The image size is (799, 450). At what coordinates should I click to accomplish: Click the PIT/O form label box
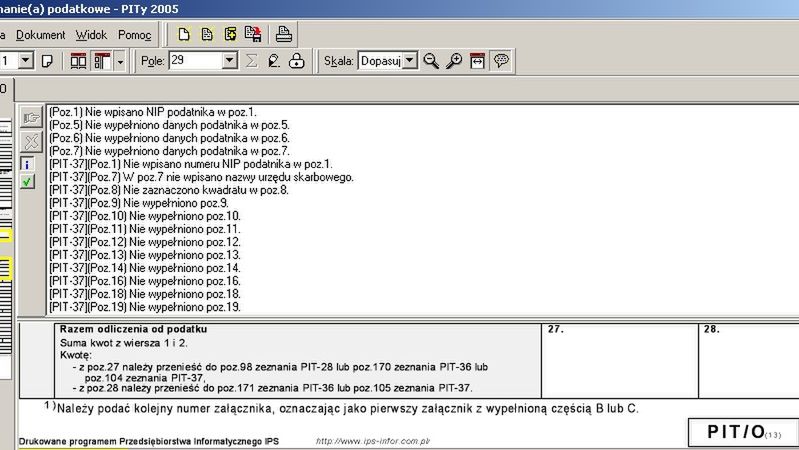click(743, 432)
